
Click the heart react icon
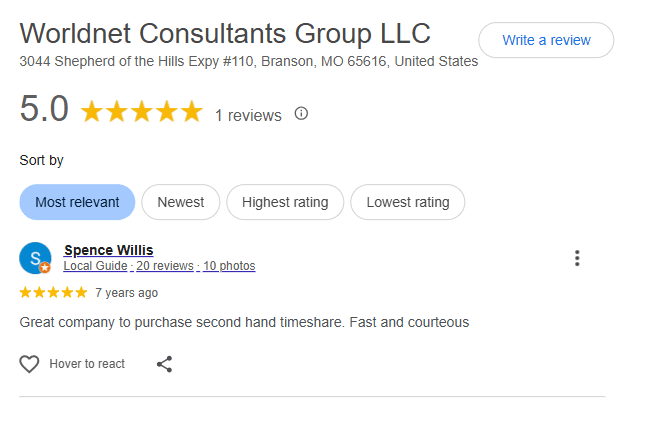pyautogui.click(x=30, y=364)
